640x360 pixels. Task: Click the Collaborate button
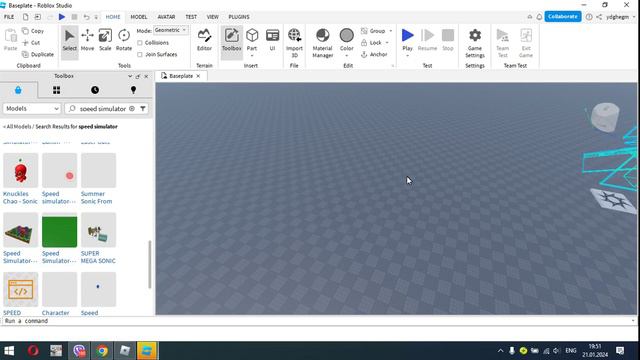562,17
